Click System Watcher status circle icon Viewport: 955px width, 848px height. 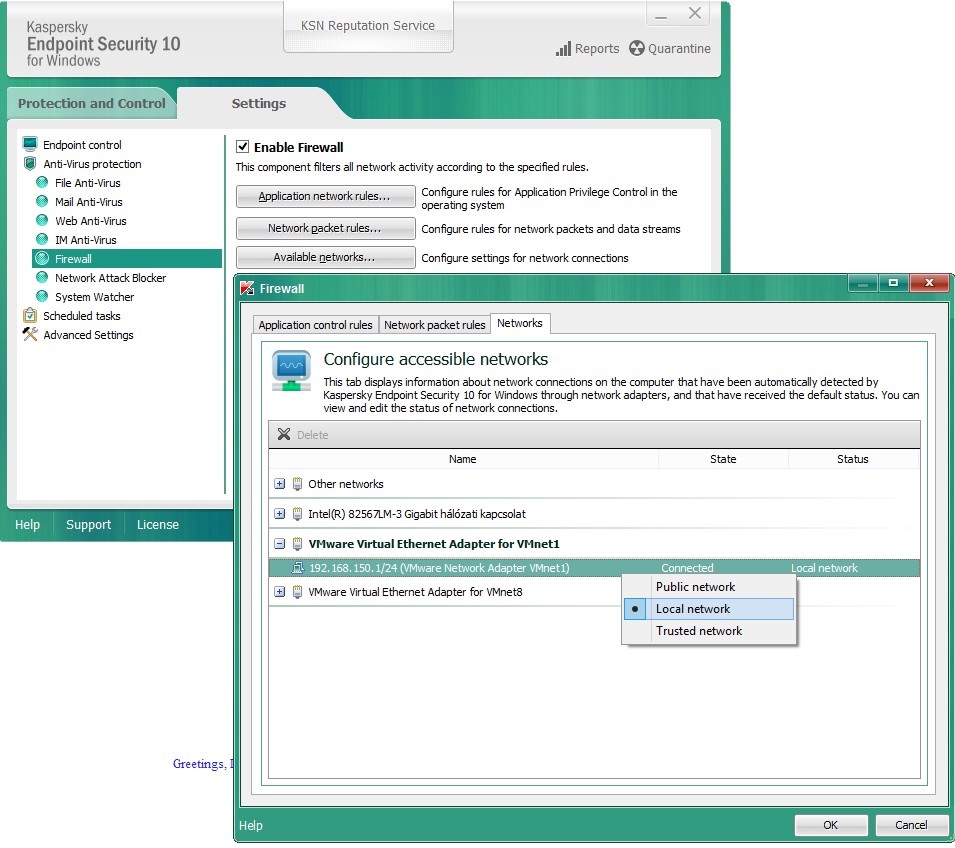[42, 296]
